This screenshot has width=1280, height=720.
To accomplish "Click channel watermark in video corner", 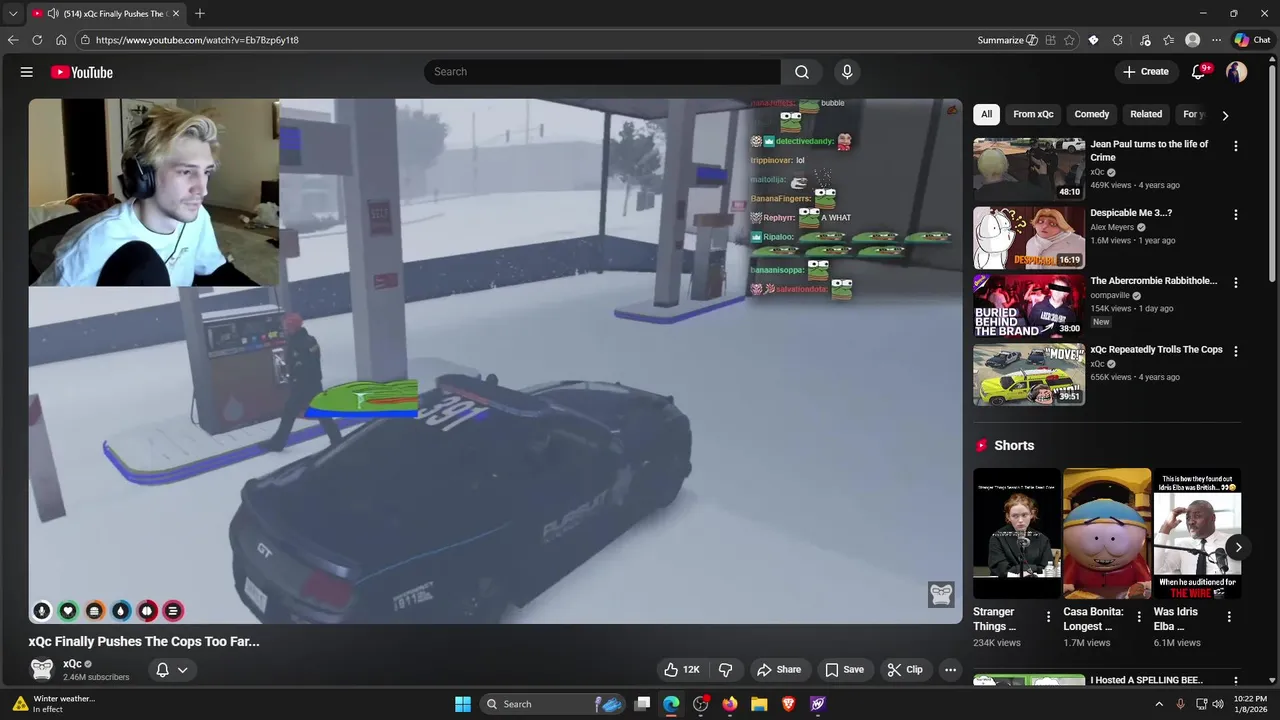I will pyautogui.click(x=941, y=594).
